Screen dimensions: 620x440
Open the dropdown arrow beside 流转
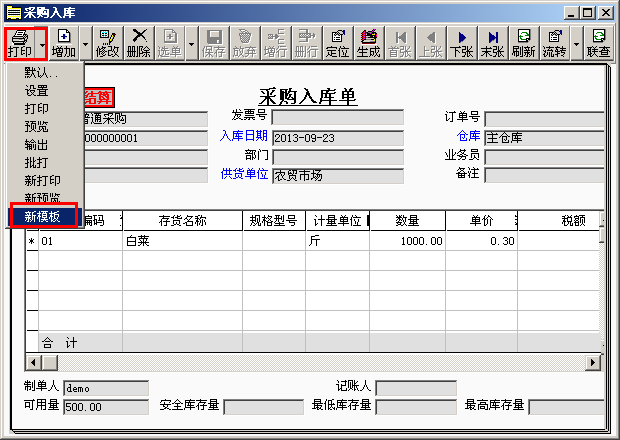tap(577, 44)
